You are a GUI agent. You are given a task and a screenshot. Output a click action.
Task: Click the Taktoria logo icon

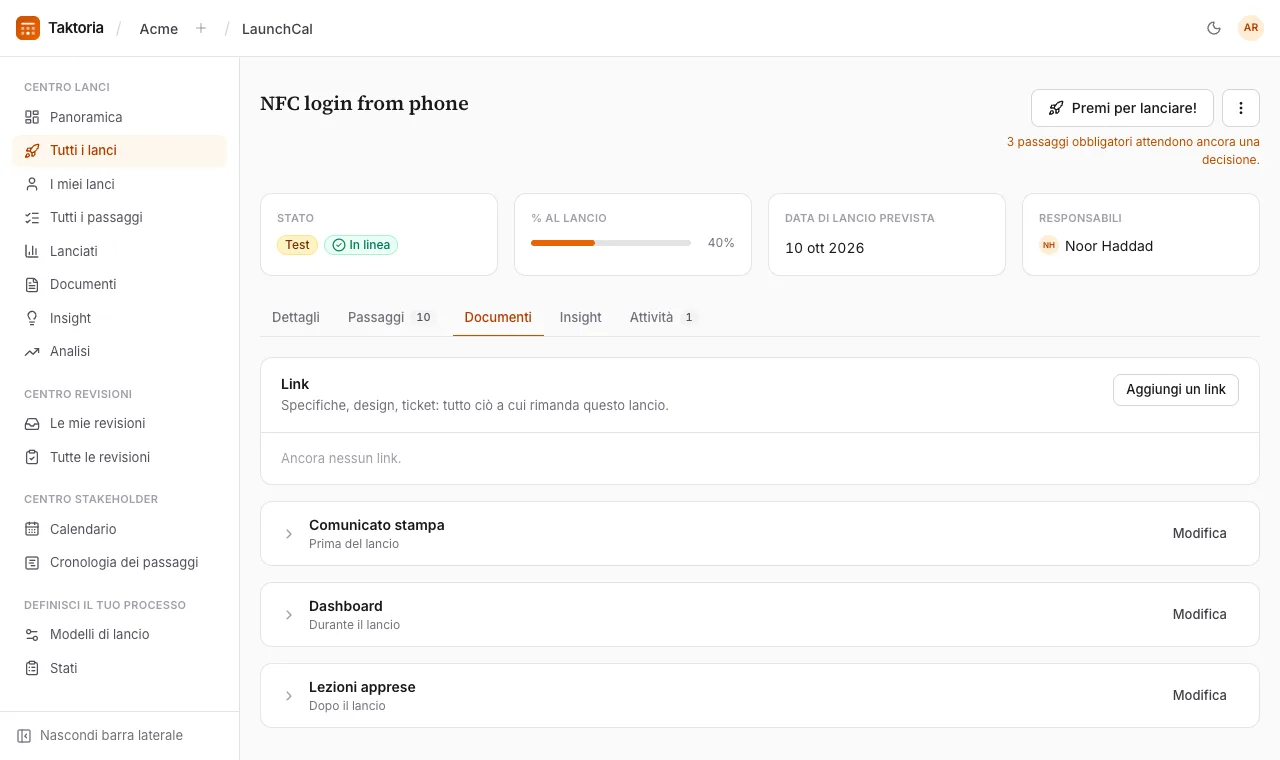pos(28,28)
